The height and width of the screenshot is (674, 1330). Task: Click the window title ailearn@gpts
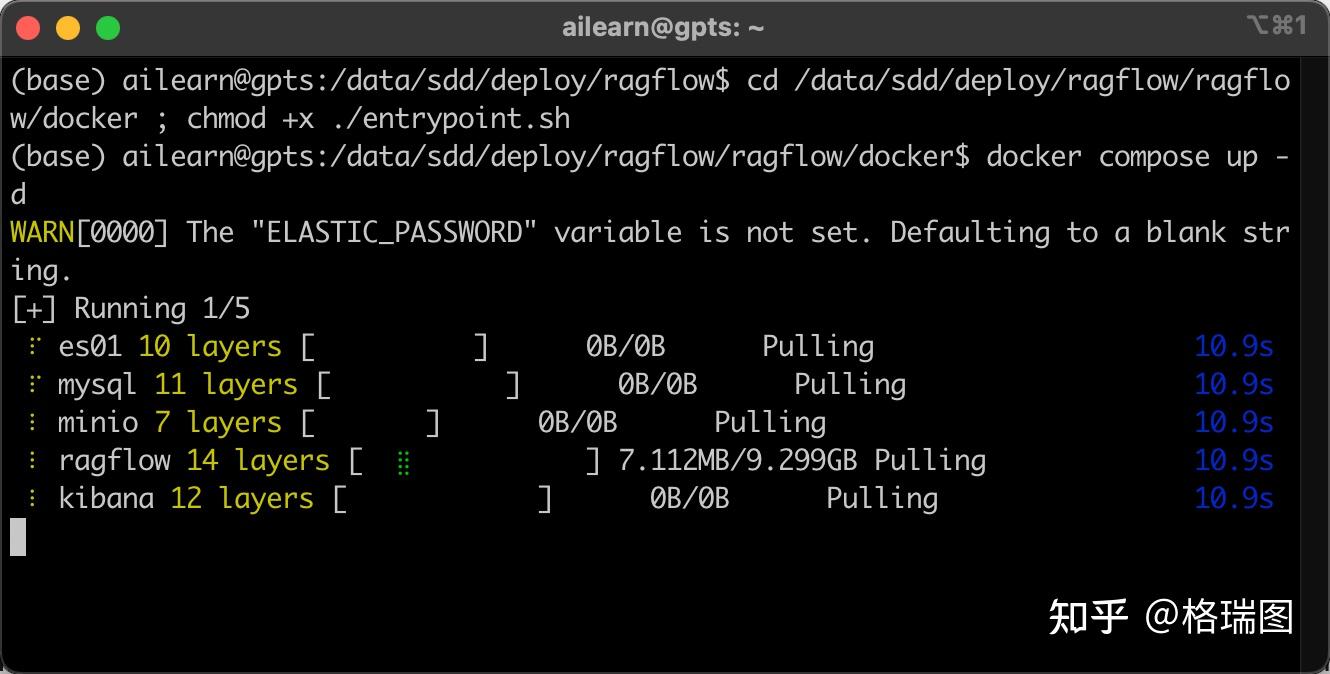tap(663, 28)
